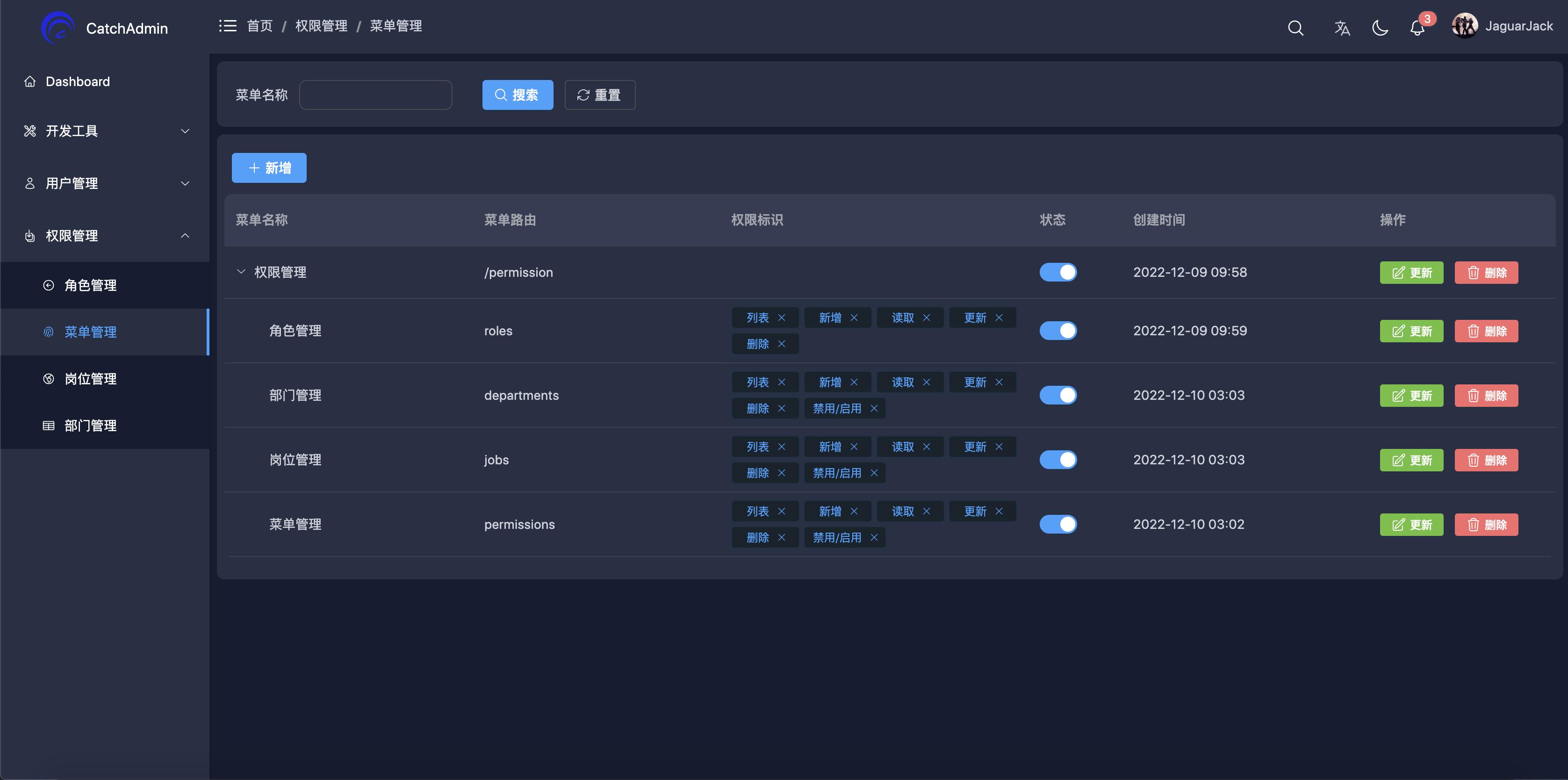Disable status switch for /permission row
Screen dimensions: 1568x780
click(x=1058, y=272)
